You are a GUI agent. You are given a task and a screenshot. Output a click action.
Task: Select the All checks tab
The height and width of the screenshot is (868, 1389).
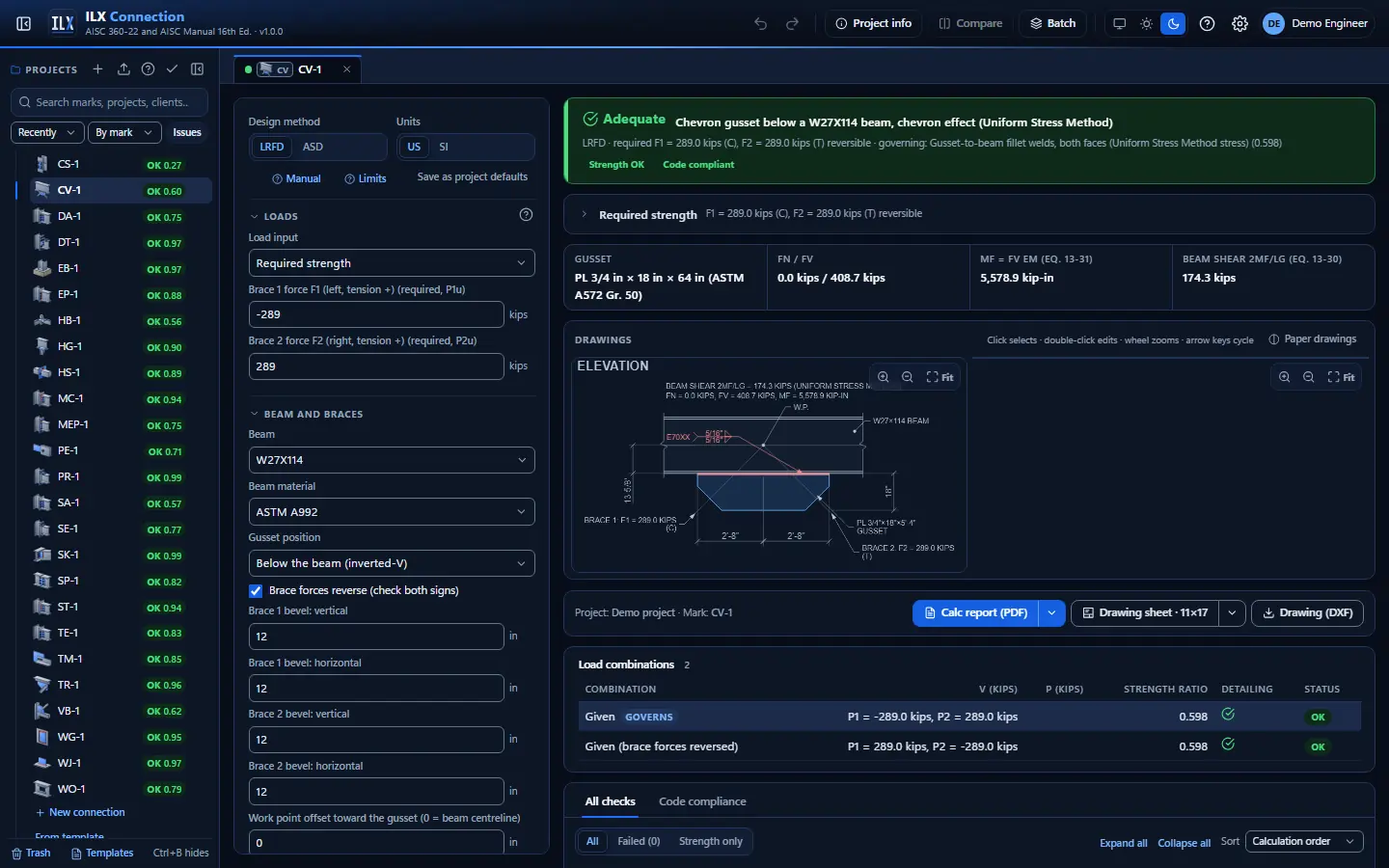tap(610, 801)
